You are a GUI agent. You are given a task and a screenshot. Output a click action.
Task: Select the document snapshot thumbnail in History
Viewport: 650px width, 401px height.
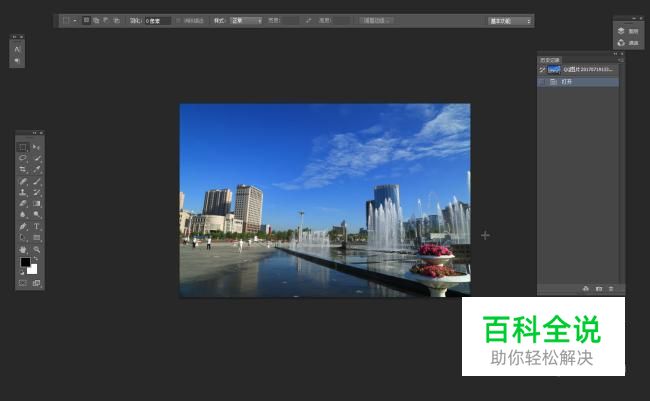point(554,70)
